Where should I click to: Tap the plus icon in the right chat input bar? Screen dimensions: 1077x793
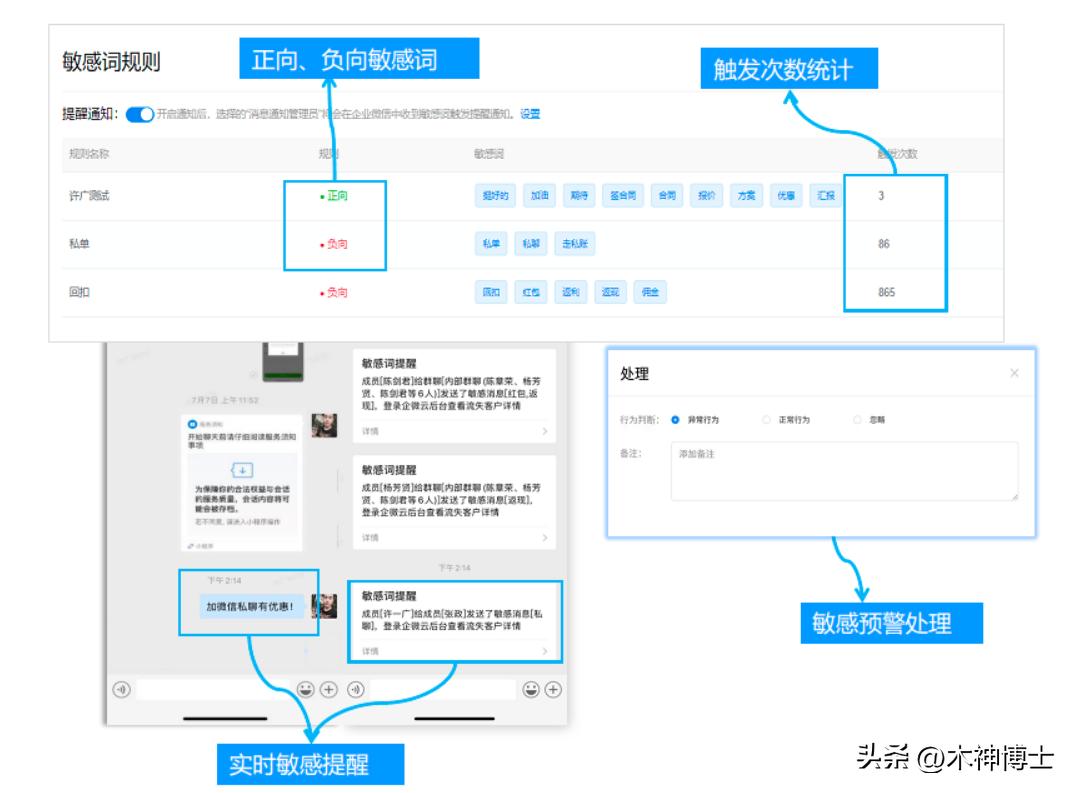553,690
